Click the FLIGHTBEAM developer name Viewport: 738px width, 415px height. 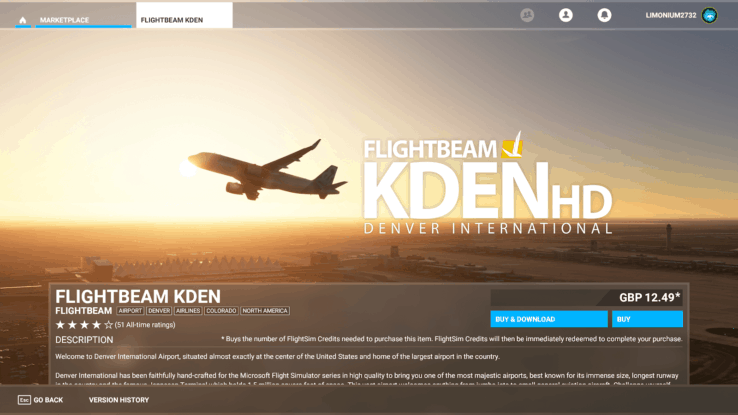point(83,311)
